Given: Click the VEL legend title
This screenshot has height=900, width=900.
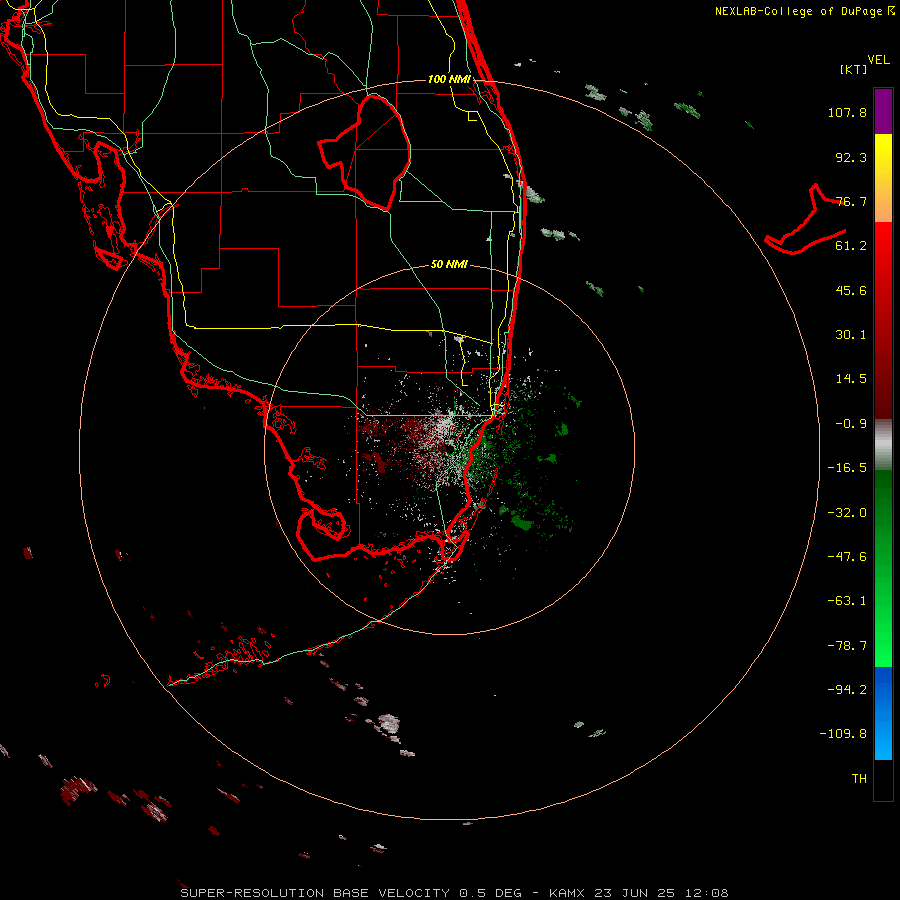Looking at the screenshot, I should click(x=878, y=59).
